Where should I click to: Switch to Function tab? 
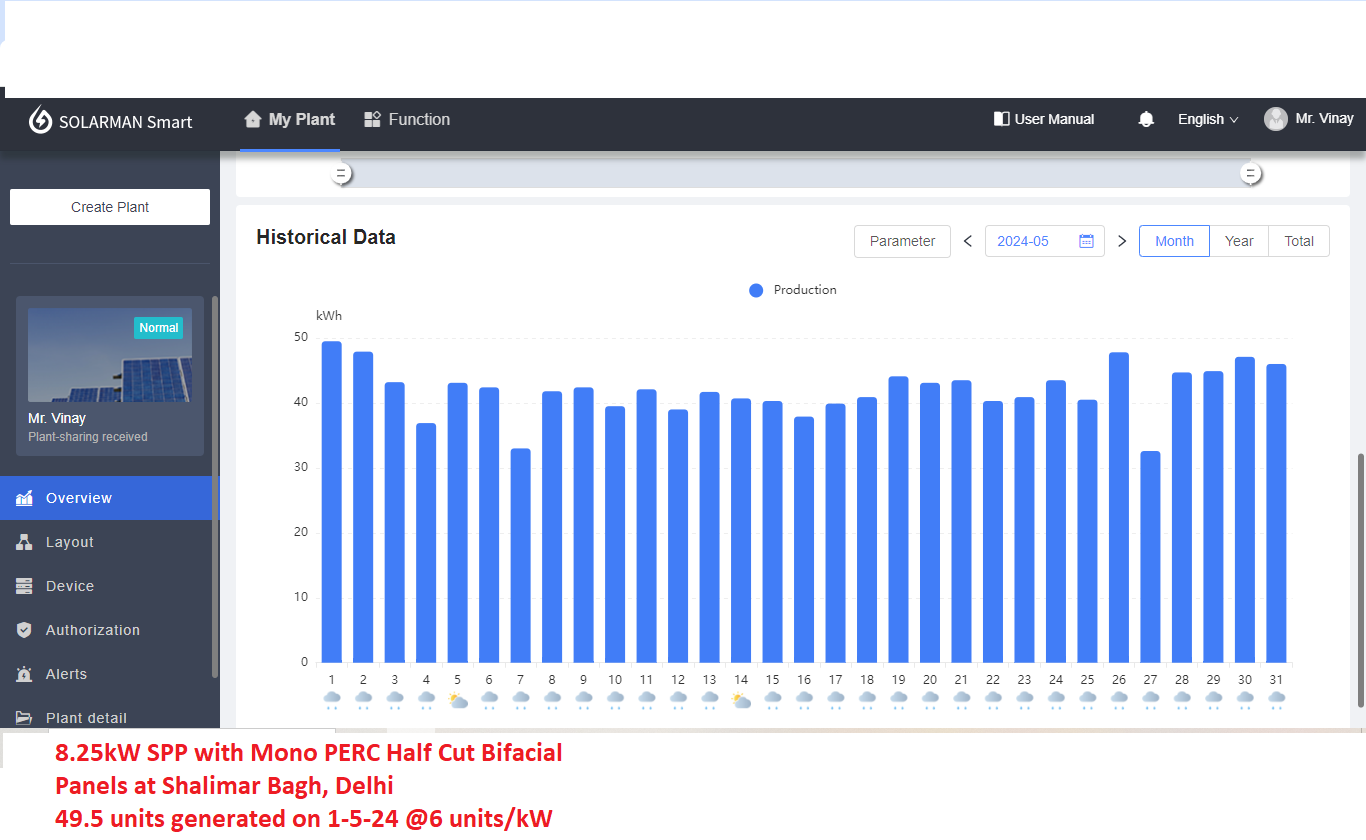point(407,120)
